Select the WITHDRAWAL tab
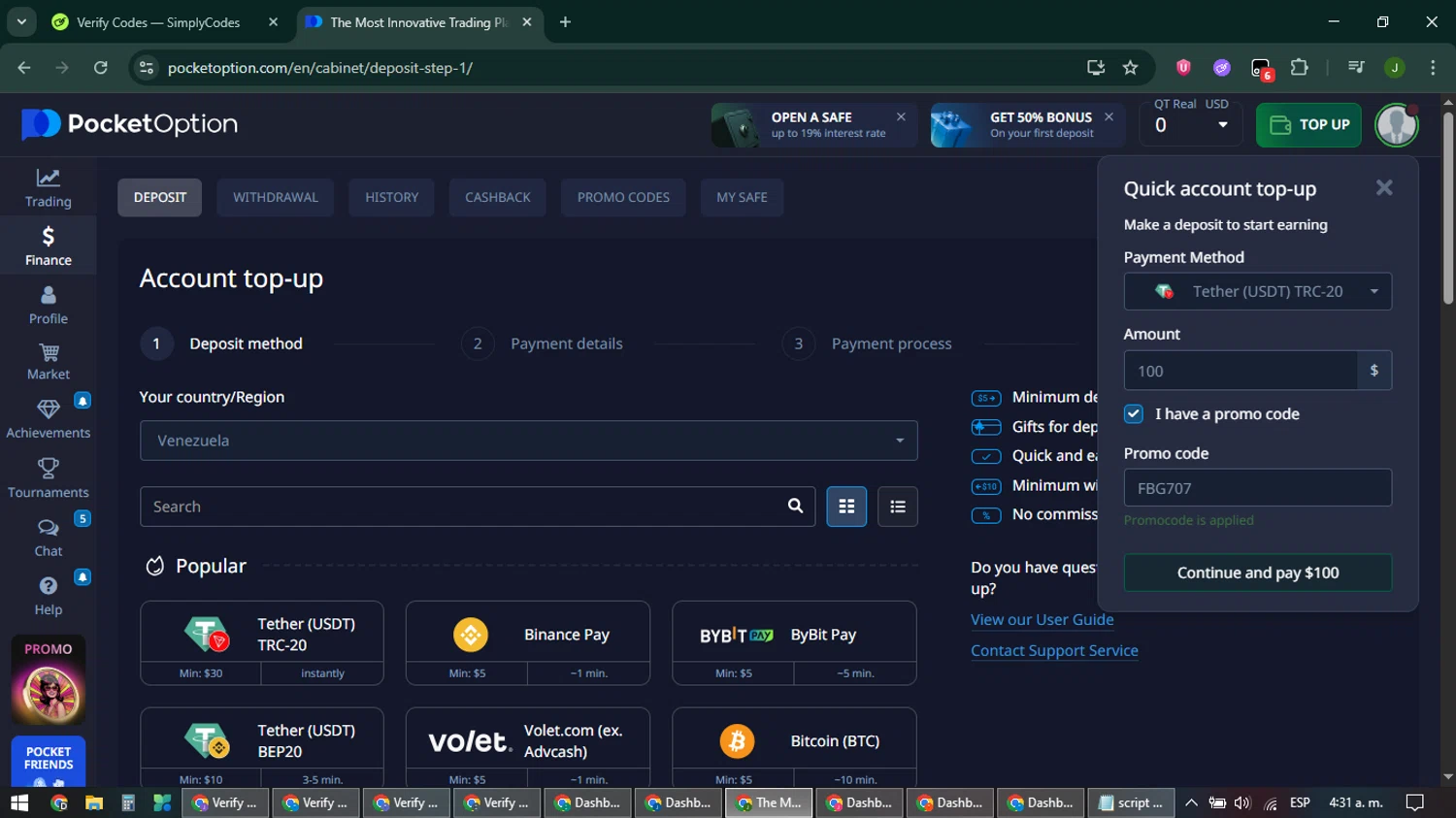This screenshot has width=1456, height=818. click(x=276, y=197)
